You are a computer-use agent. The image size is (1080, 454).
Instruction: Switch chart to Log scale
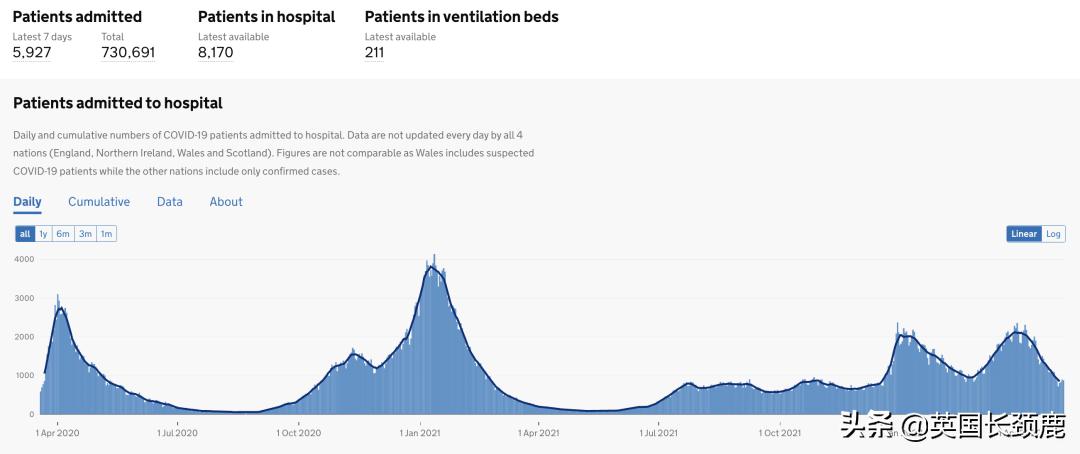(x=1053, y=234)
